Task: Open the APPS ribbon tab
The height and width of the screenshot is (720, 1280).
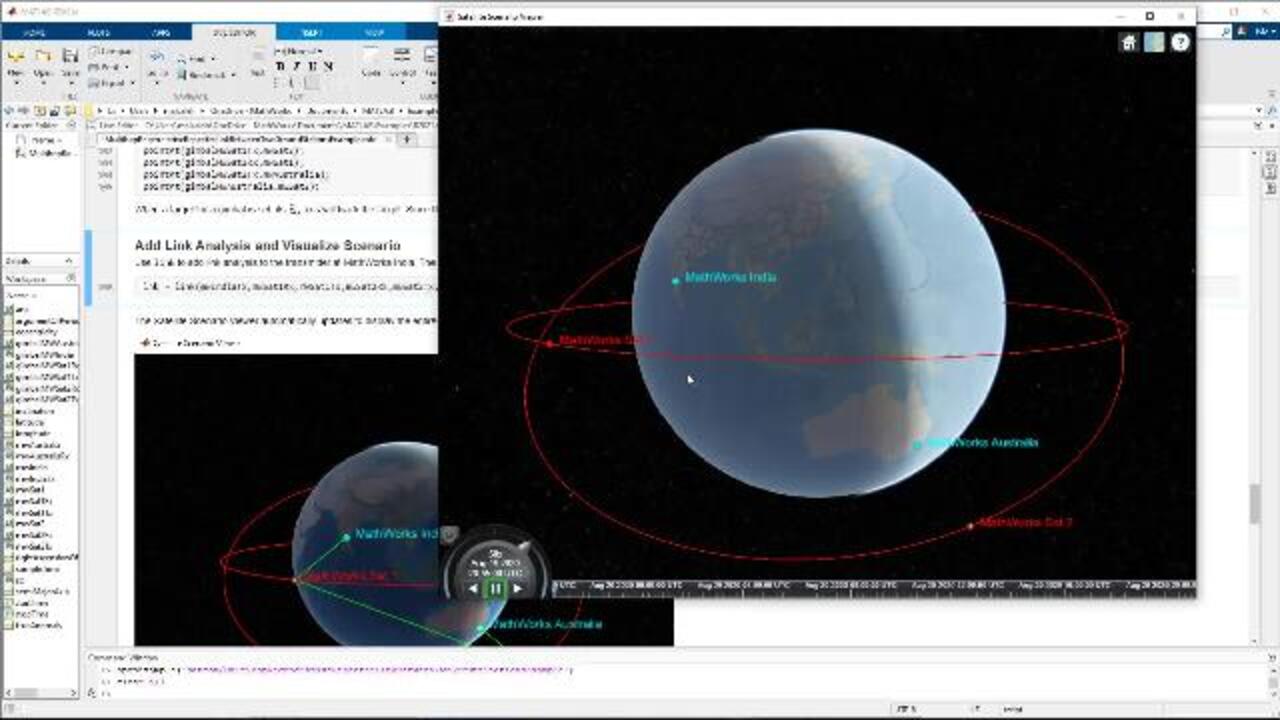Action: pos(161,32)
